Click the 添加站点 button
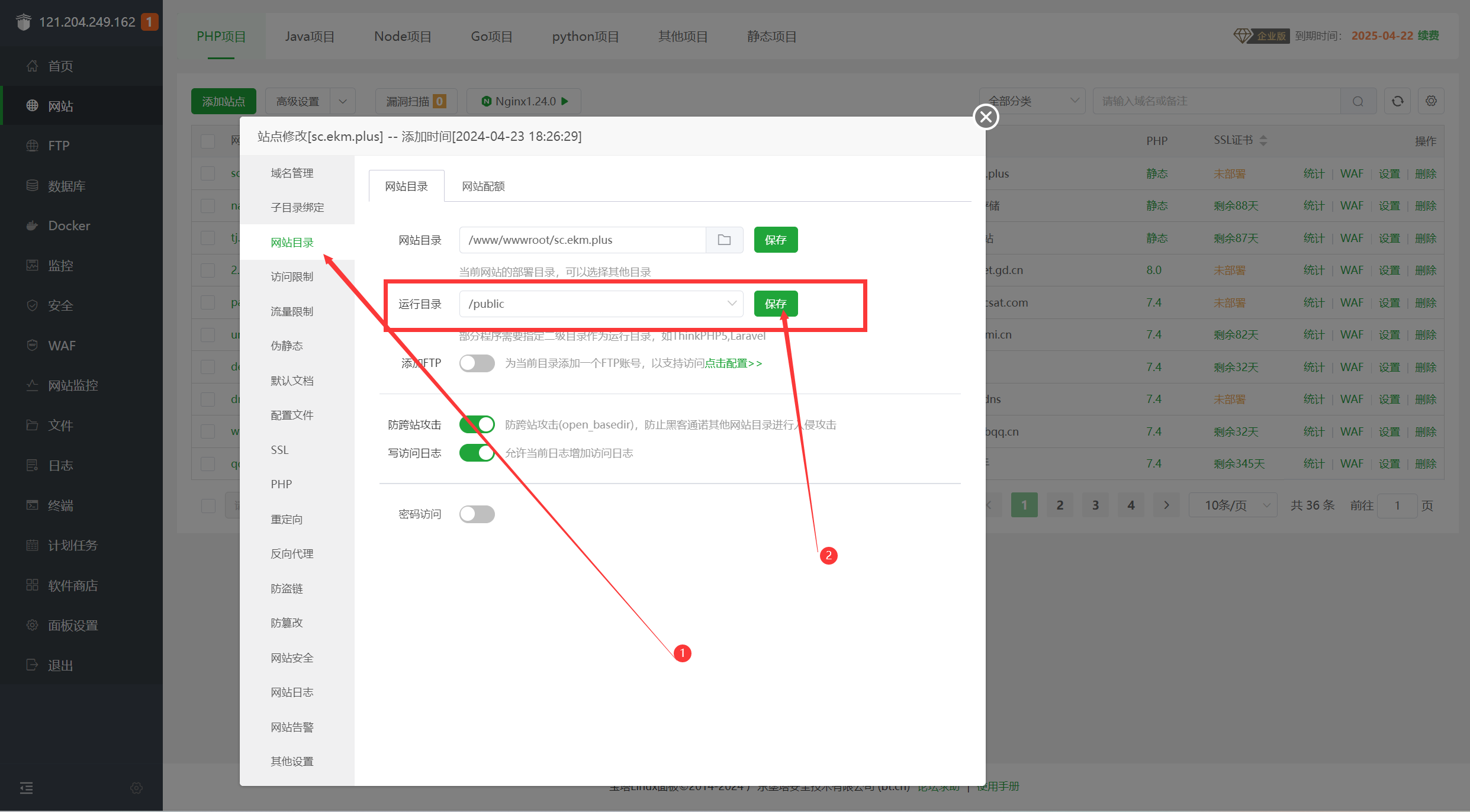Screen dimensions: 1470x812 (x=223, y=101)
